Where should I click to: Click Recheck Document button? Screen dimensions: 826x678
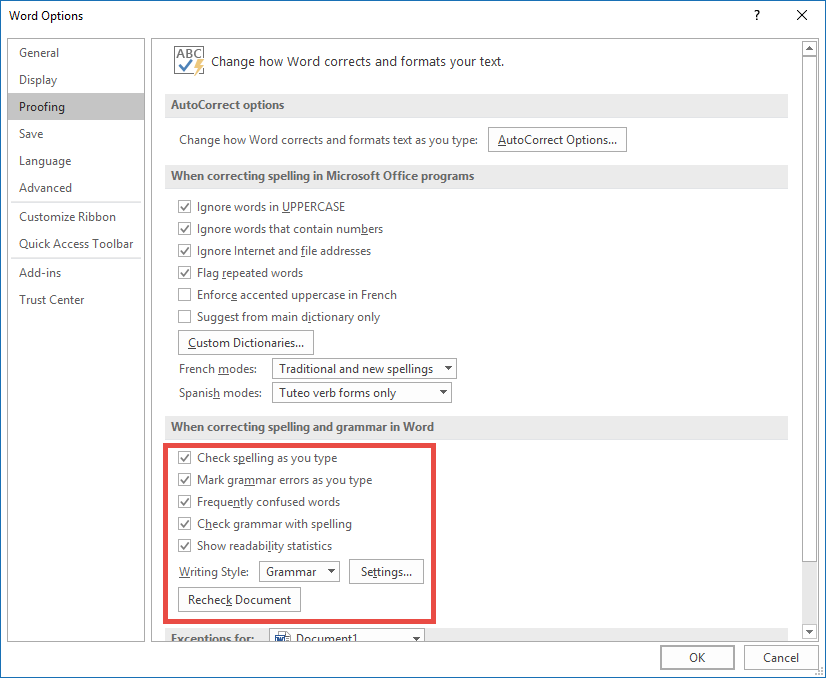(x=239, y=600)
